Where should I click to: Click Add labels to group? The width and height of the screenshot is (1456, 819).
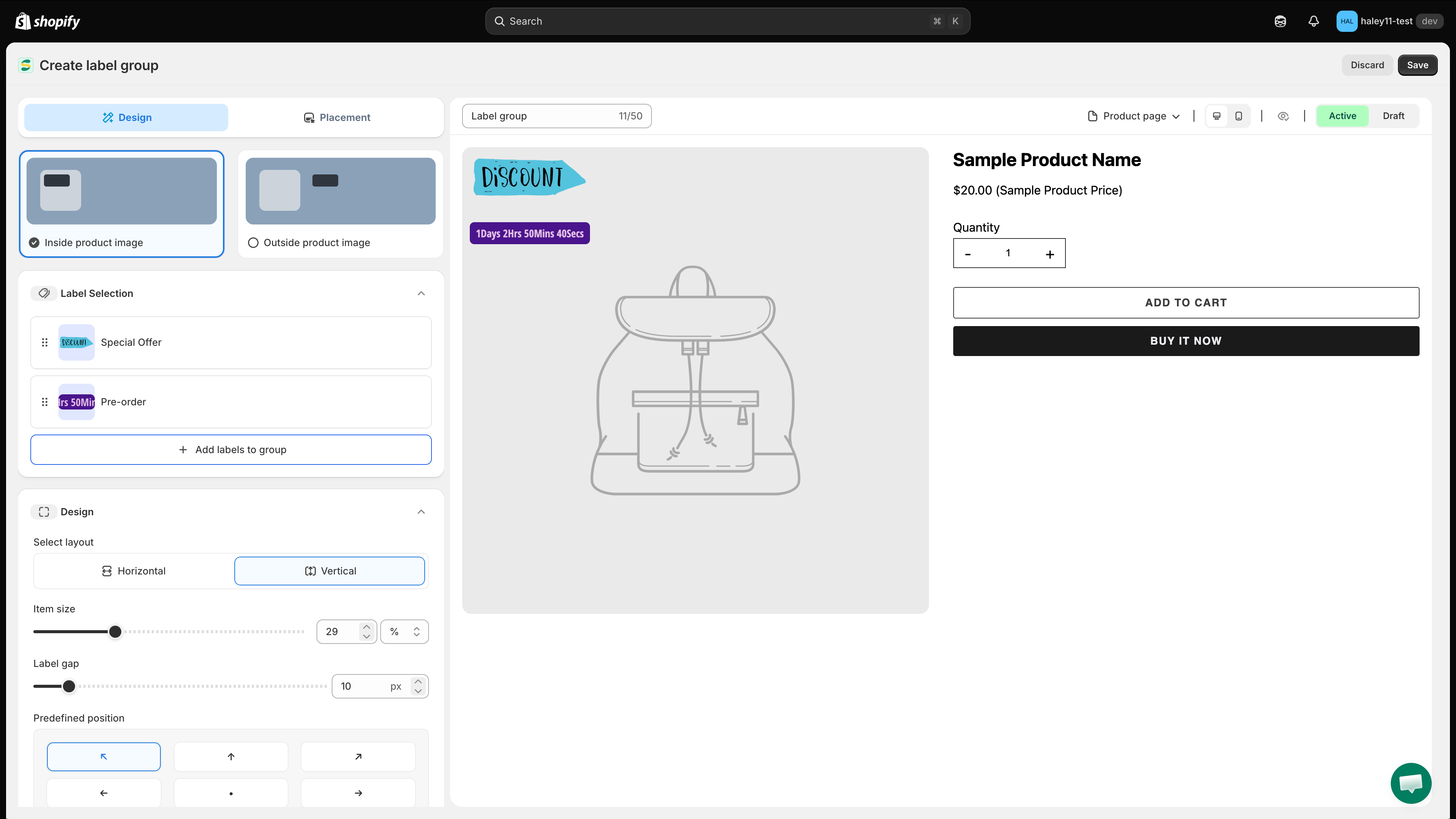coord(231,449)
